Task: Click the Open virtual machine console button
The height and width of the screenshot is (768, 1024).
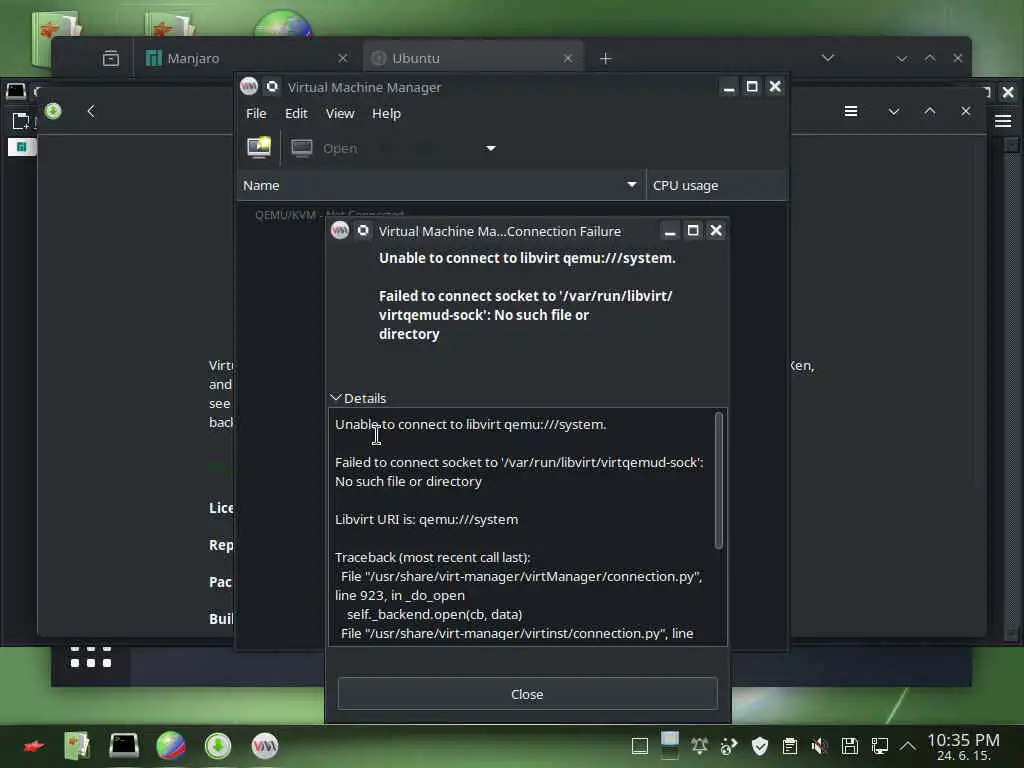Action: (x=325, y=148)
